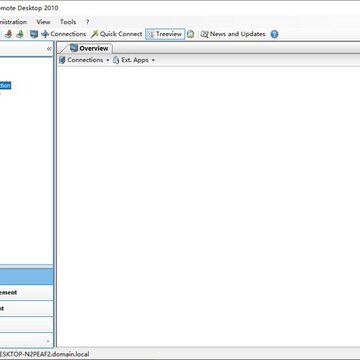This screenshot has width=360, height=360.
Task: Toggle the Treeview panel button
Action: [x=165, y=34]
